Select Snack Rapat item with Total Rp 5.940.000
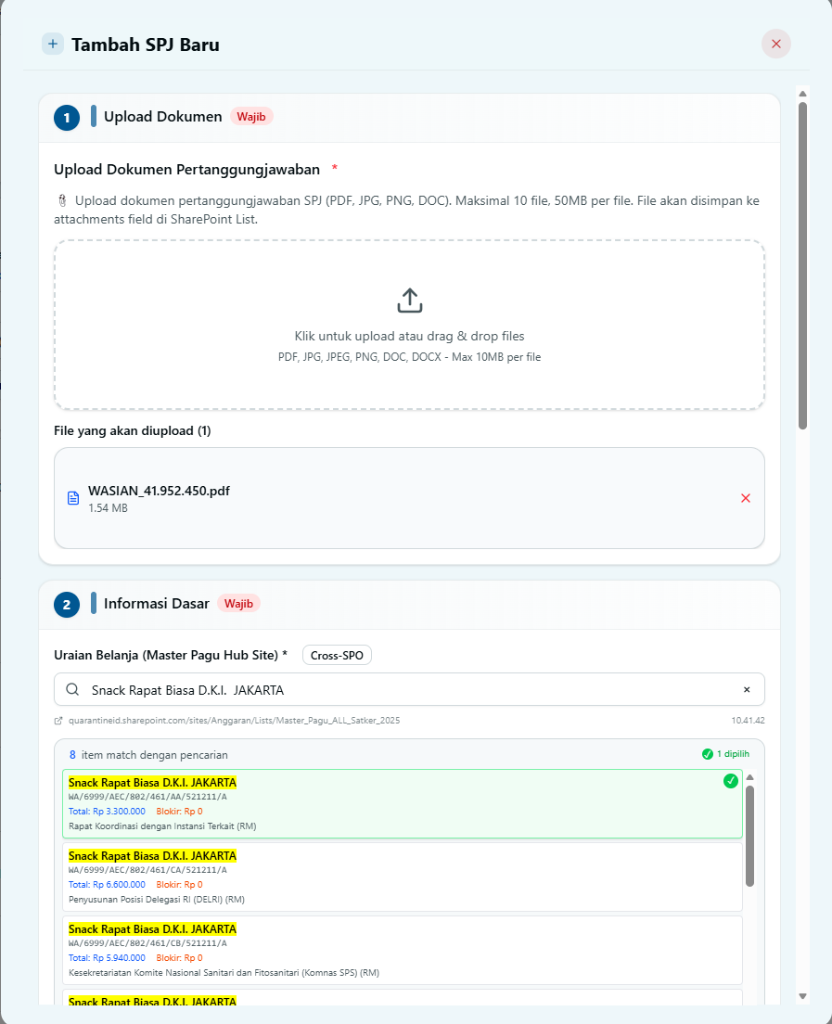832x1024 pixels. (402, 950)
